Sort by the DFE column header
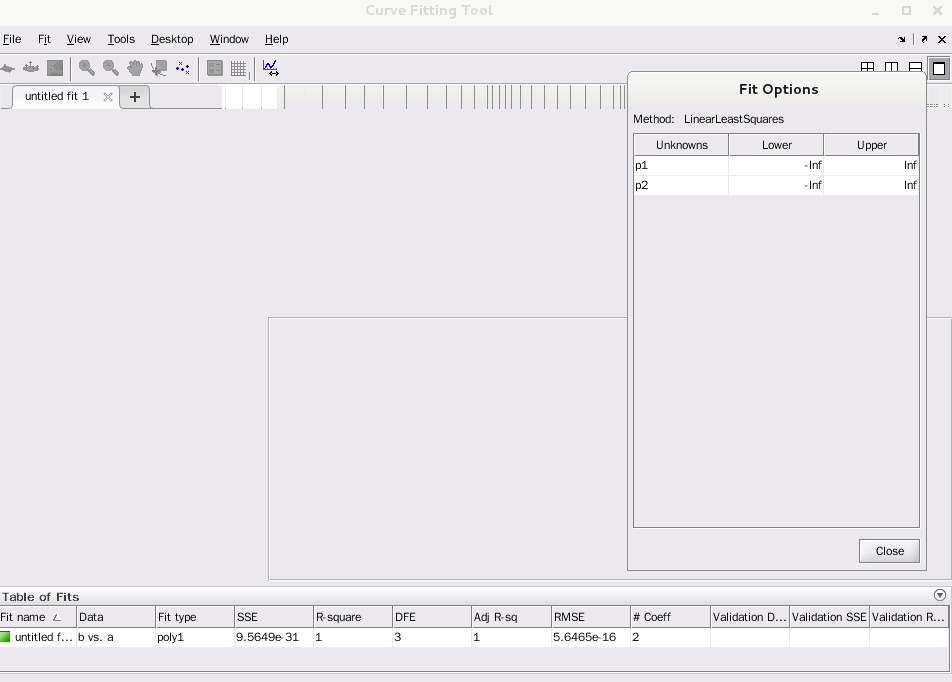This screenshot has width=952, height=682. (x=432, y=617)
